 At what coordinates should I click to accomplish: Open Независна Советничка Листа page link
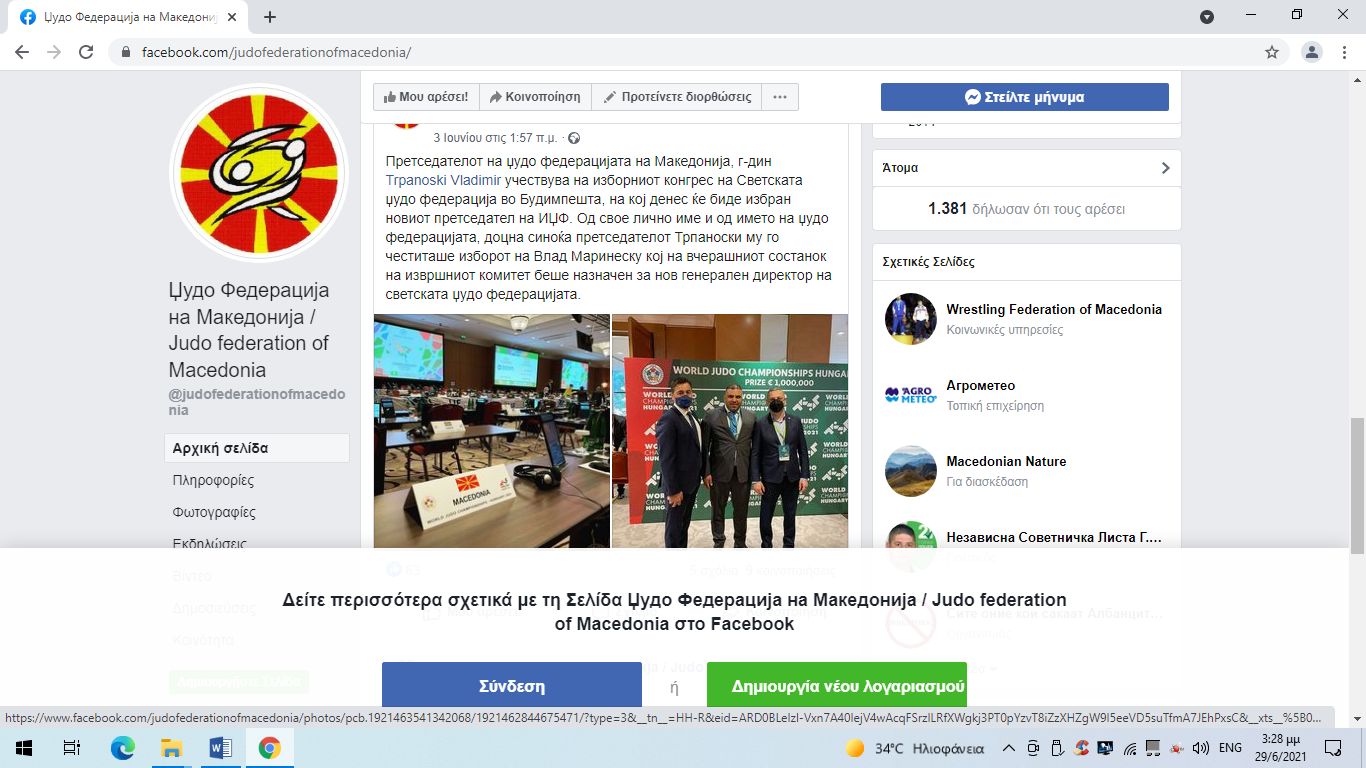[x=1054, y=537]
